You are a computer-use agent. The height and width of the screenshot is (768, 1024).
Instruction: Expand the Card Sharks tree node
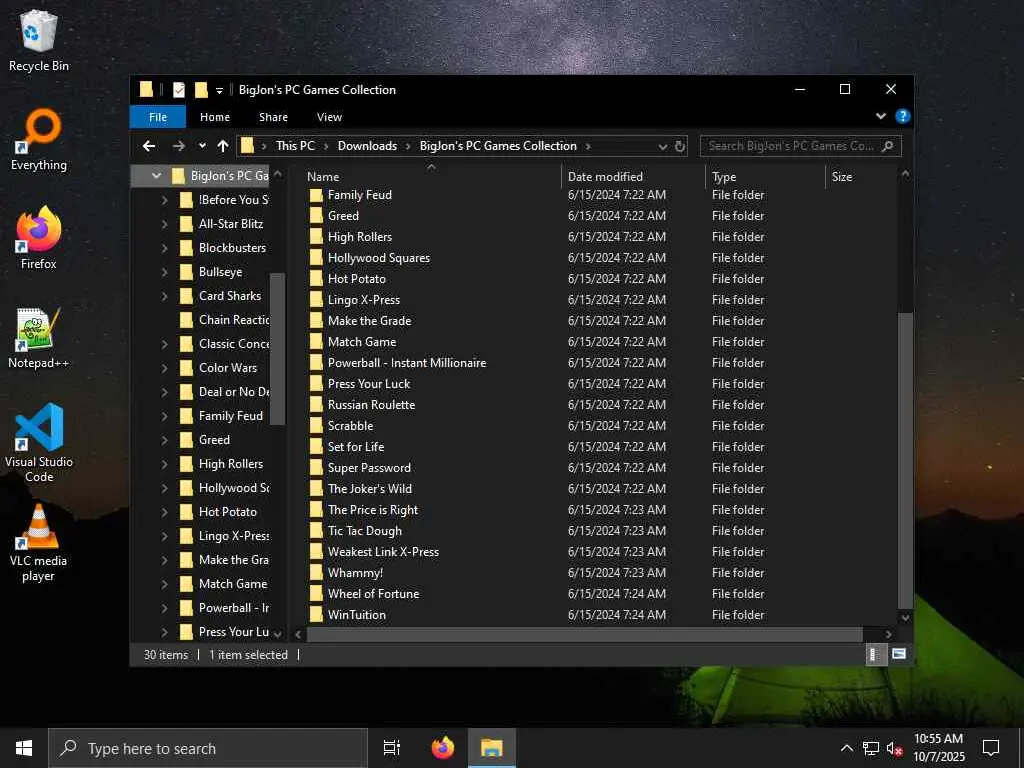(165, 296)
